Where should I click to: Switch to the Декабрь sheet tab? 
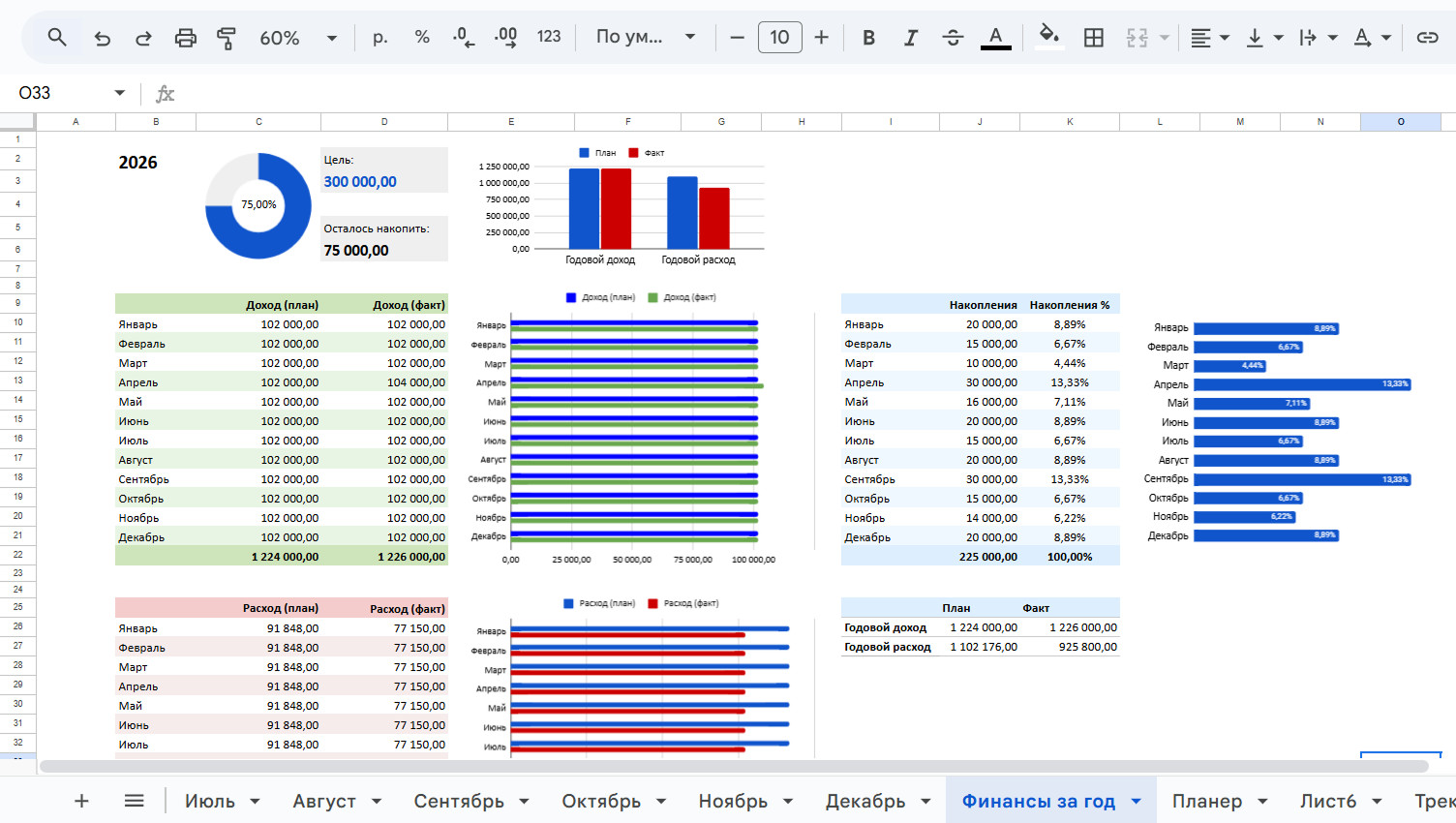[864, 801]
